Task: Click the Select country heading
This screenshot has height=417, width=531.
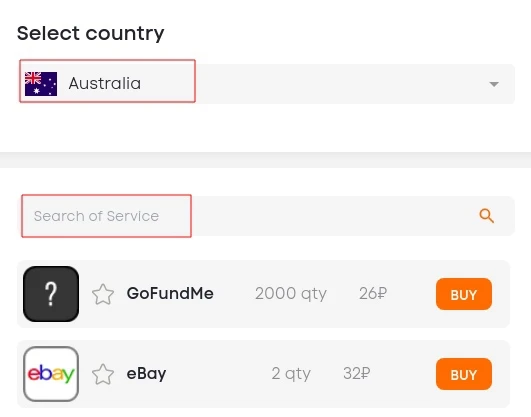Action: click(x=90, y=34)
